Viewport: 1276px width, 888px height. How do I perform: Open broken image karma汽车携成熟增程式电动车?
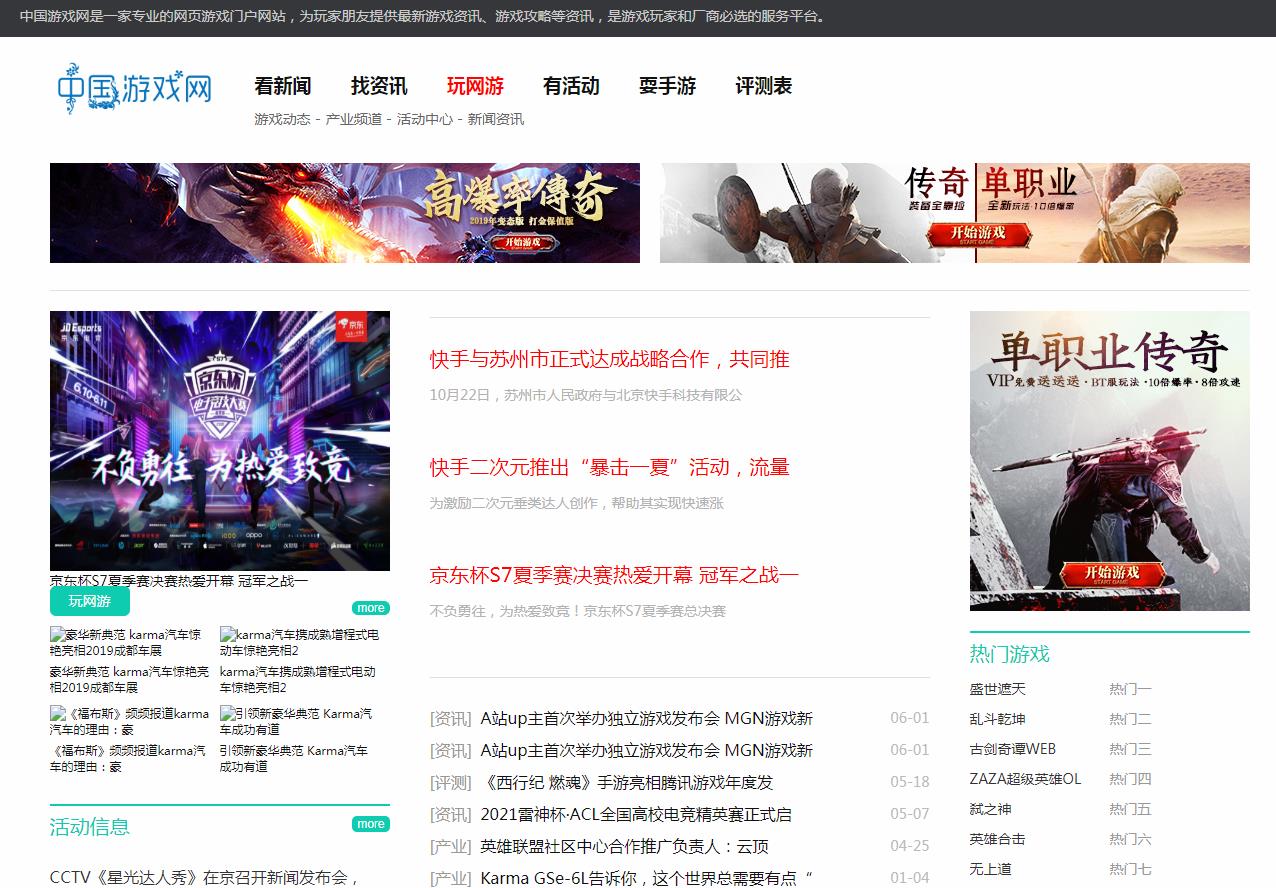click(300, 642)
